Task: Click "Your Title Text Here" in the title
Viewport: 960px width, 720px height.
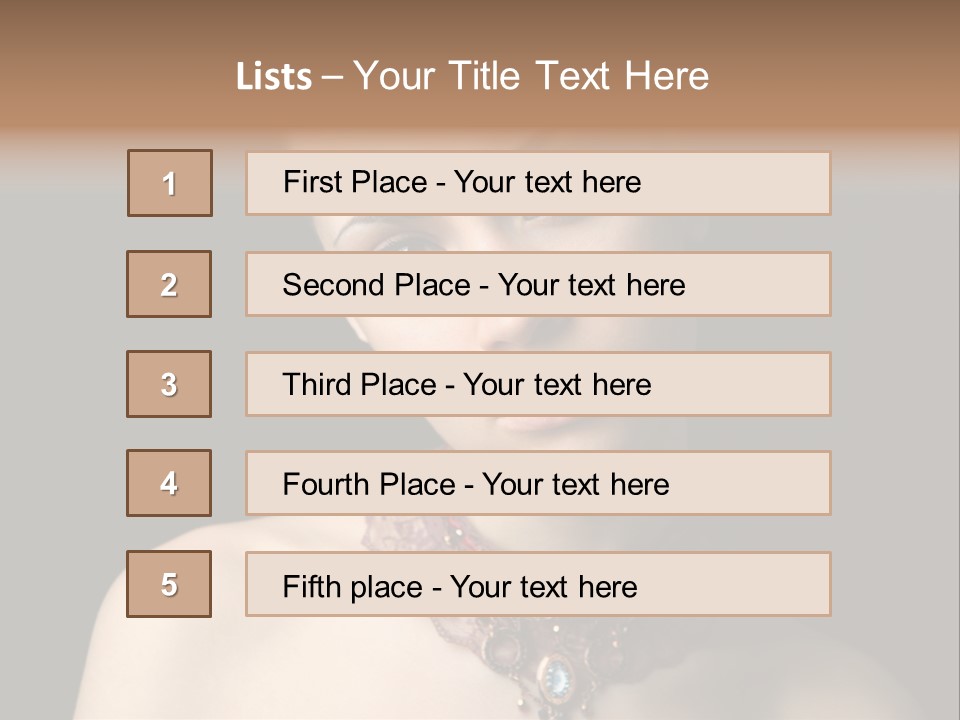Action: [531, 77]
